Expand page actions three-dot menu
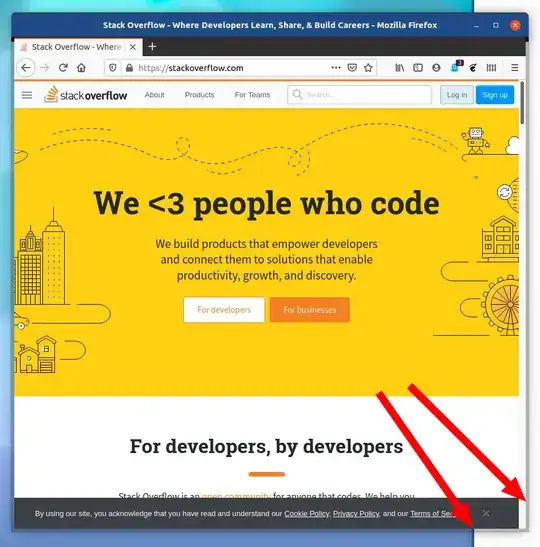Image resolution: width=540 pixels, height=547 pixels. pos(336,67)
